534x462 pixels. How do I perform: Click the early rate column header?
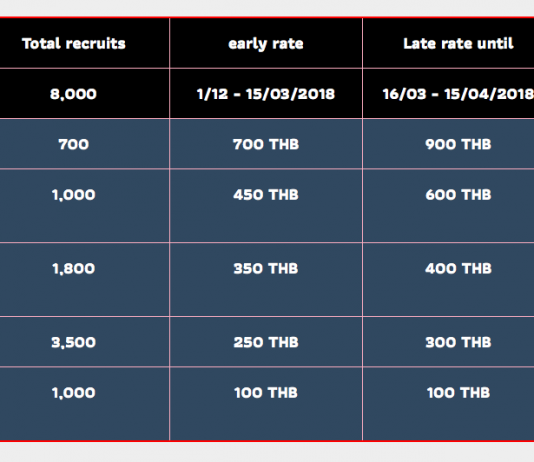266,43
